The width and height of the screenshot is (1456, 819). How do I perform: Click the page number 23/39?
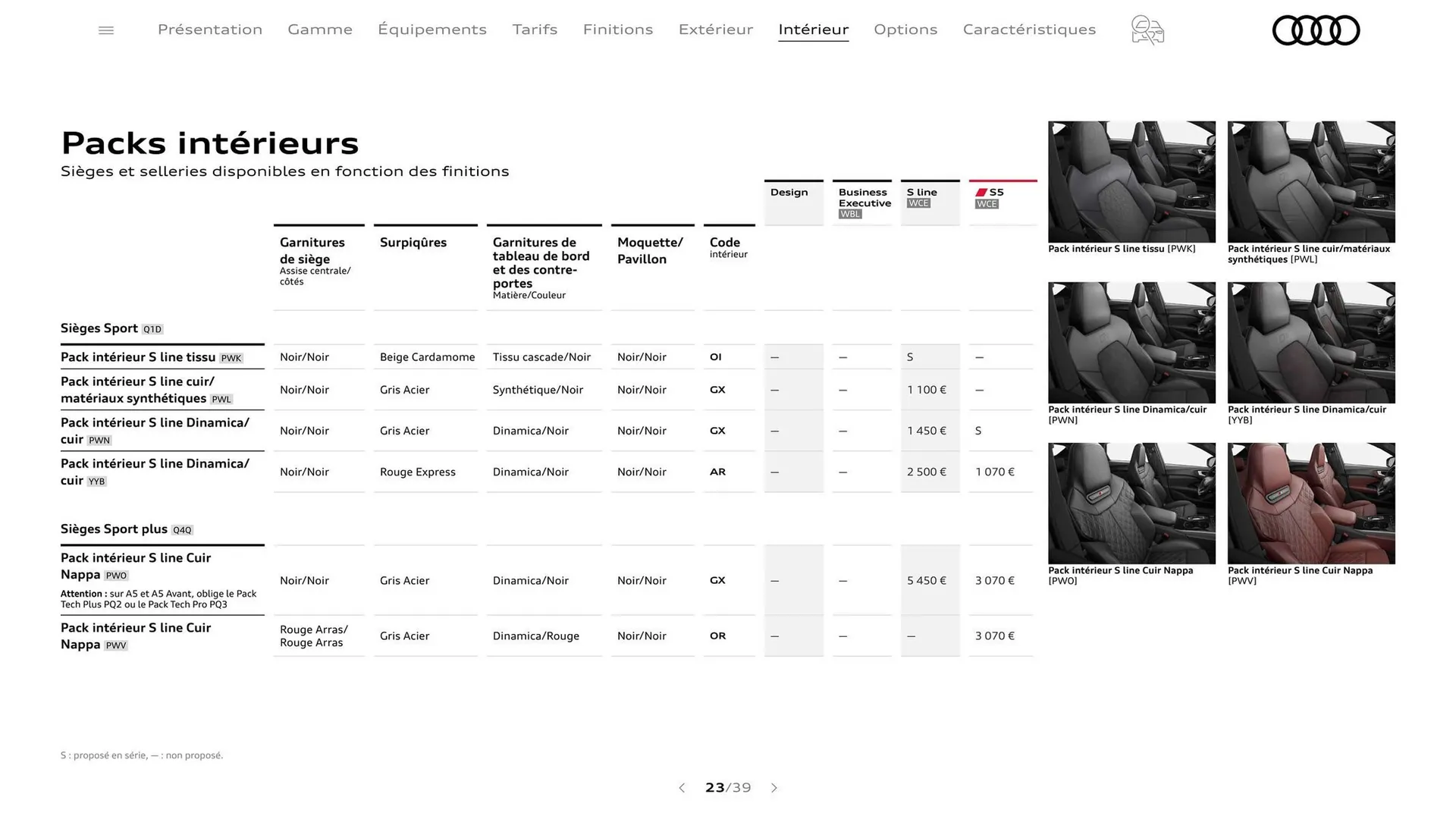(x=727, y=788)
